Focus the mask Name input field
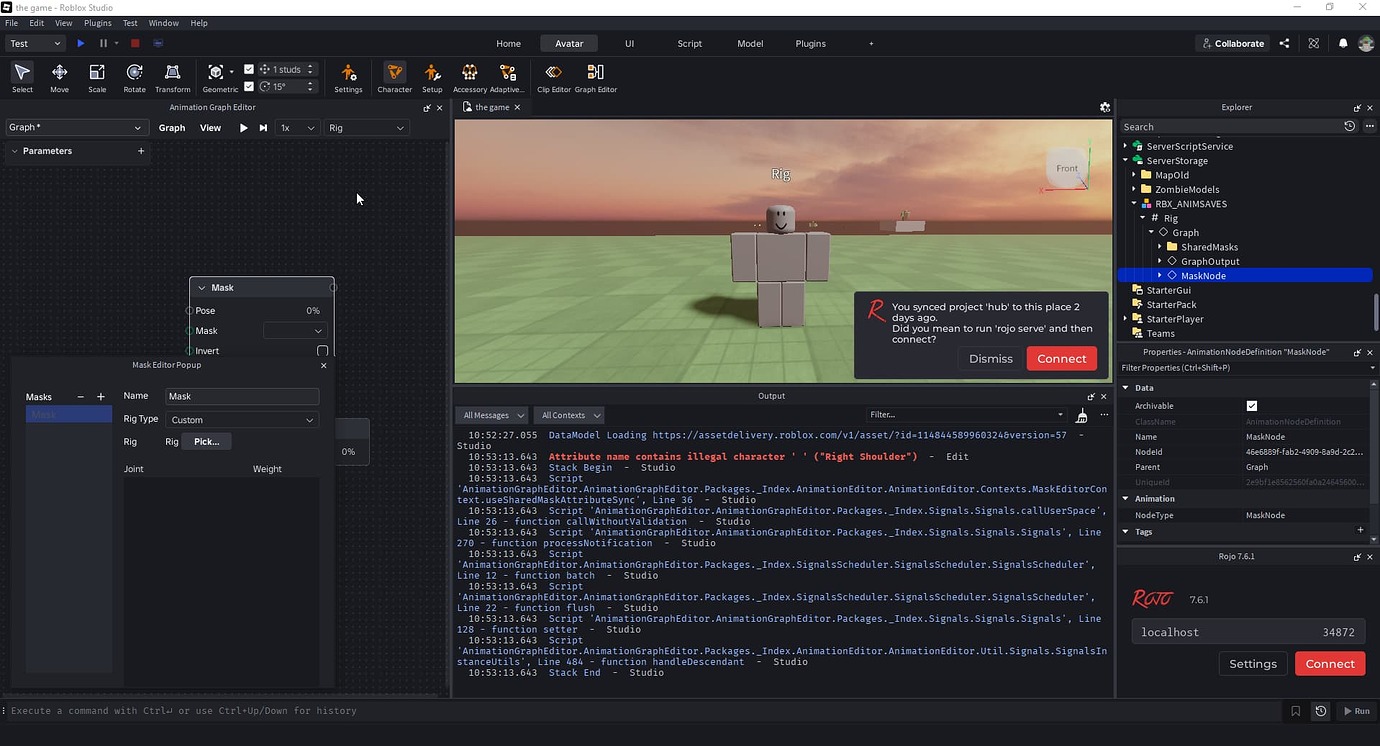The height and width of the screenshot is (746, 1380). 242,396
